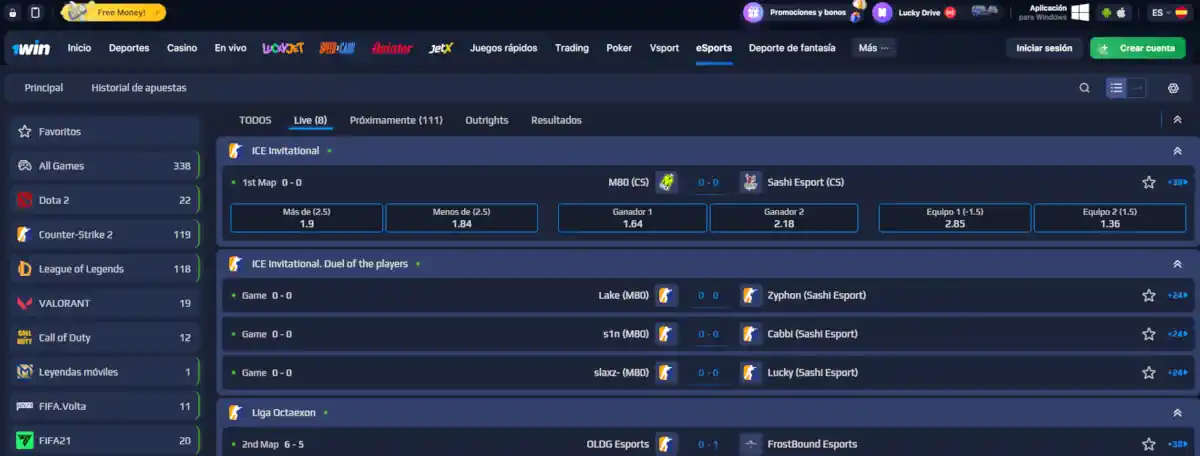The height and width of the screenshot is (456, 1200).
Task: Bet on Ganador 1 at 1.64
Action: (x=632, y=218)
